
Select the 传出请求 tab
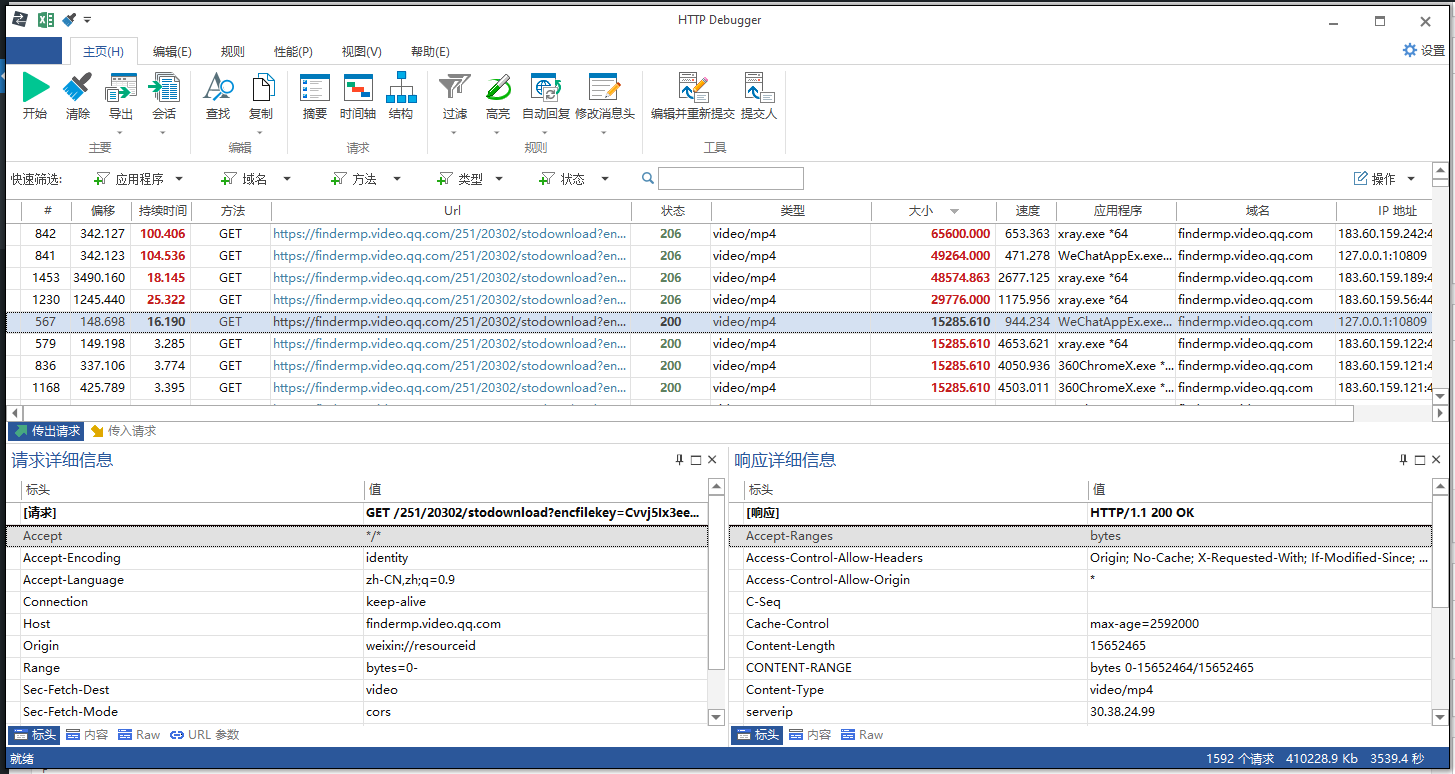click(46, 431)
